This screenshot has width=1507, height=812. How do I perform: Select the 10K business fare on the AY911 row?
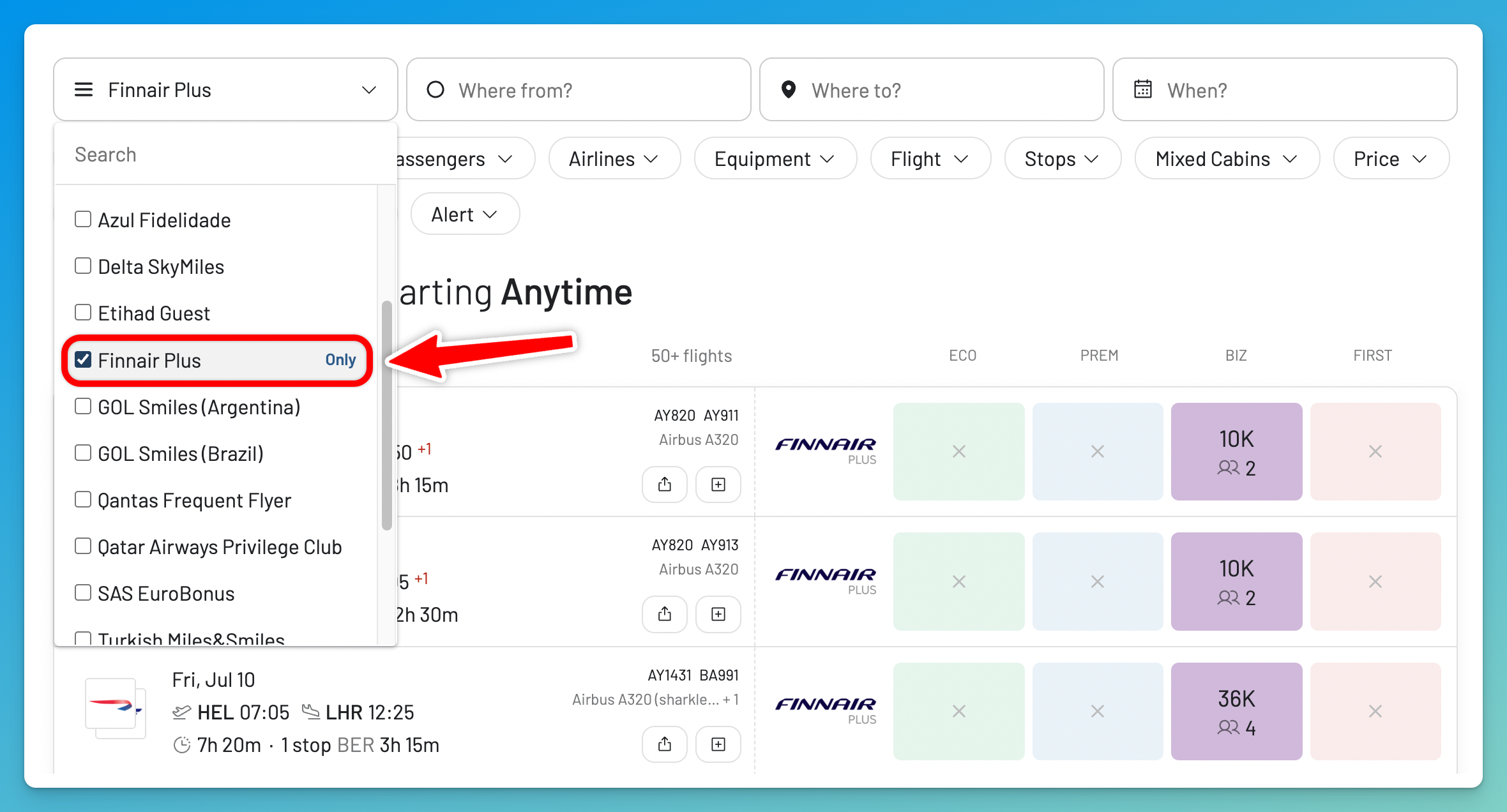[x=1236, y=451]
